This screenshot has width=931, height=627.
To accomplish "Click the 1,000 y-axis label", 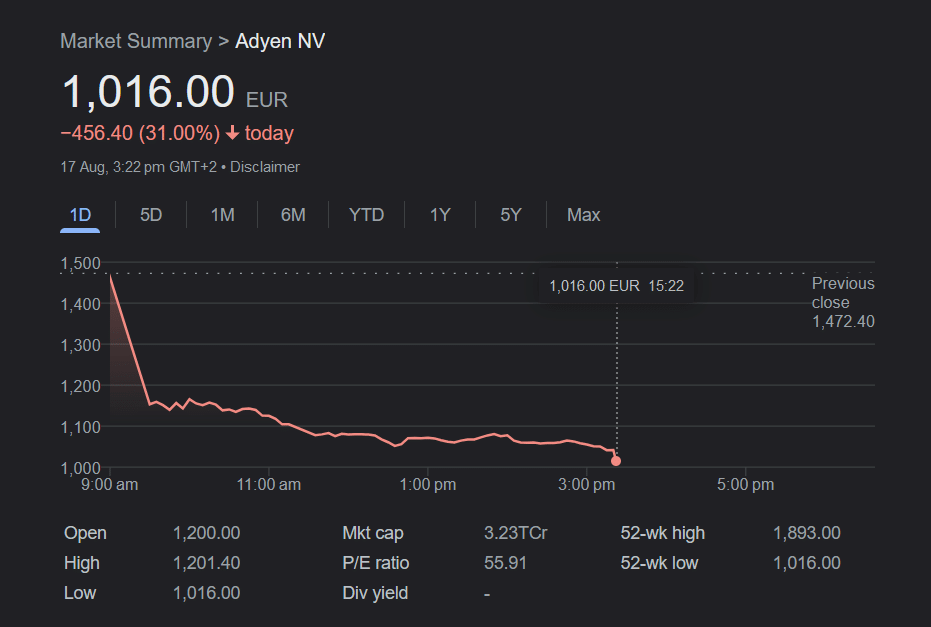I will pyautogui.click(x=81, y=468).
